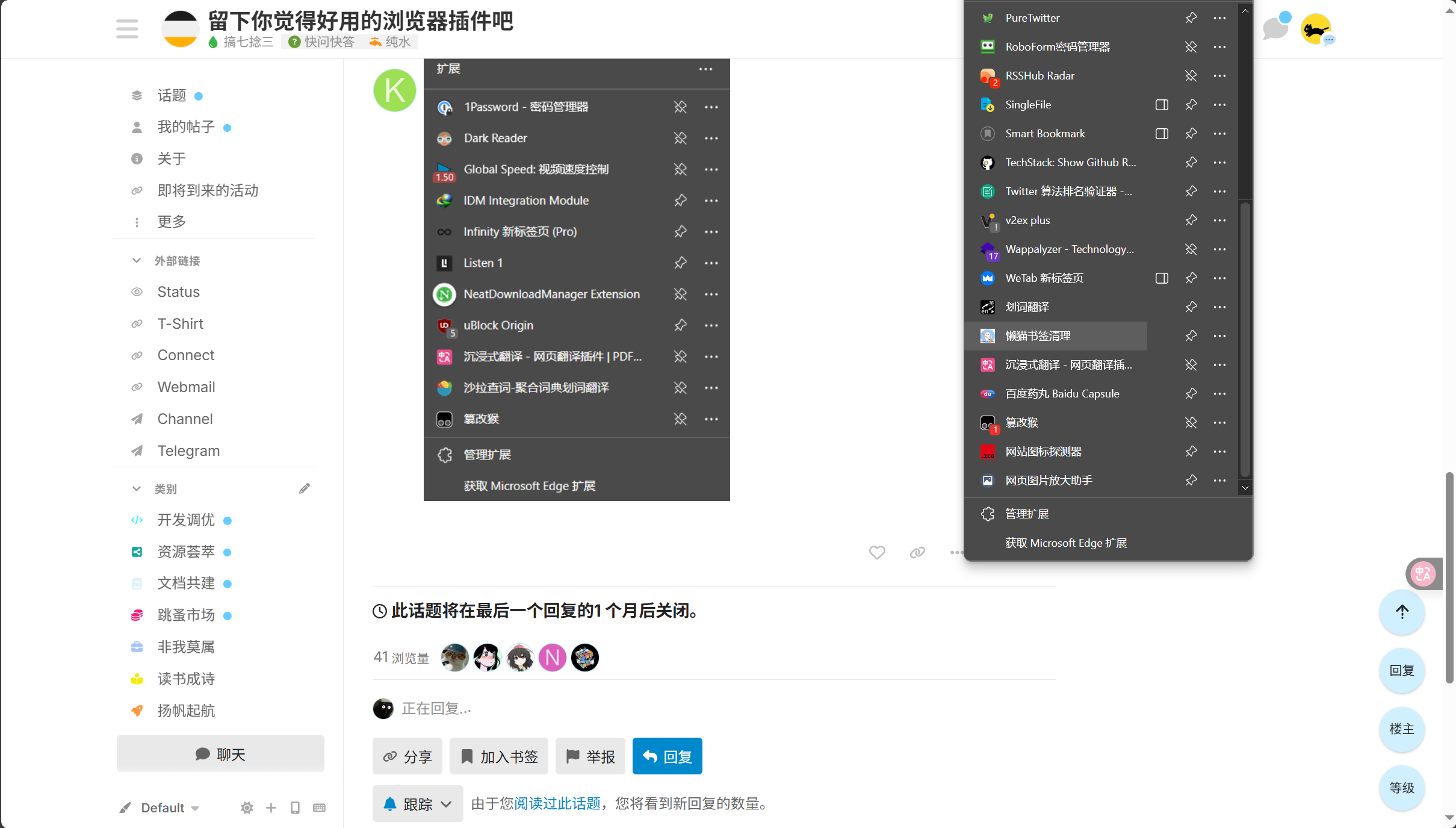
Task: Unpin 篡改猴 in right extensions panel
Action: (x=1191, y=423)
